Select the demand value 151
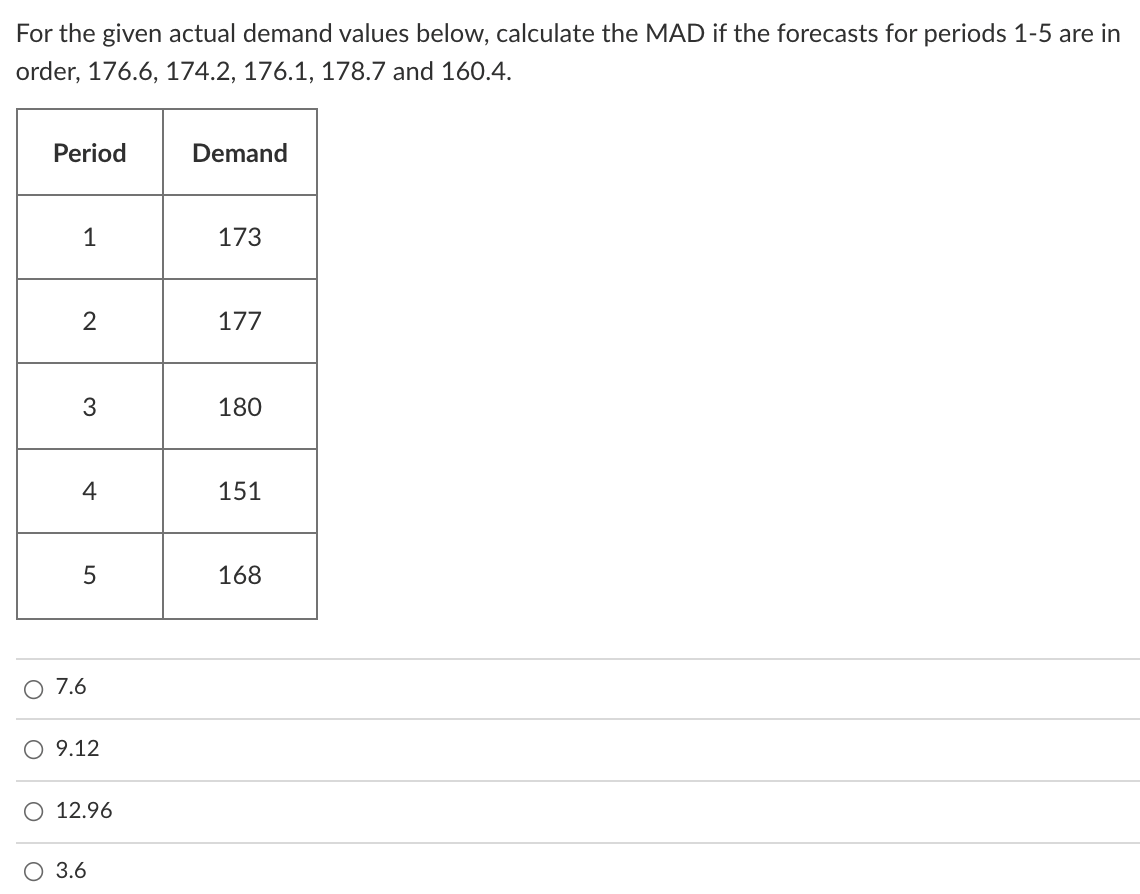This screenshot has width=1140, height=894. tap(240, 491)
